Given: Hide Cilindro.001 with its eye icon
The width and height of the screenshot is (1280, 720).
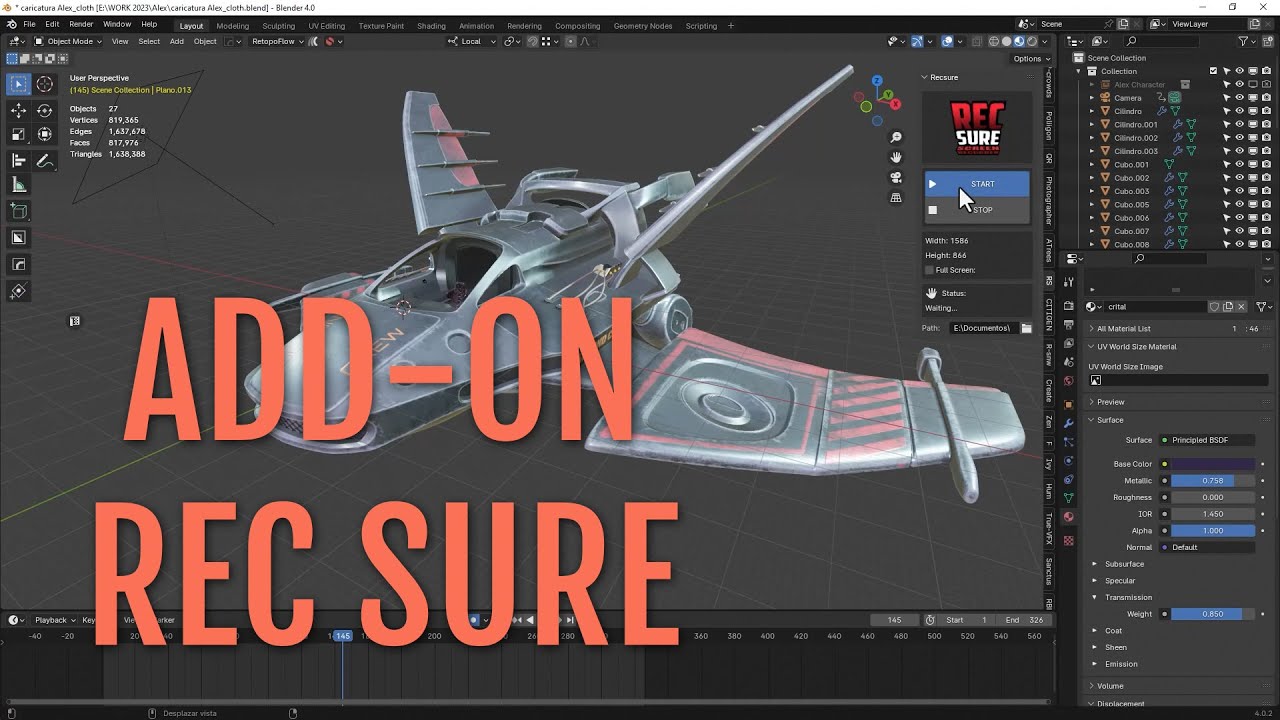Looking at the screenshot, I should point(1239,125).
